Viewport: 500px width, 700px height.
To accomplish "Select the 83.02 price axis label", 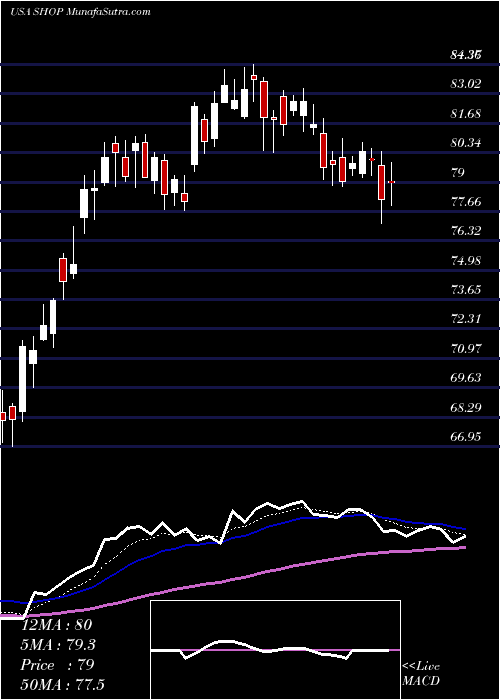I will (466, 84).
